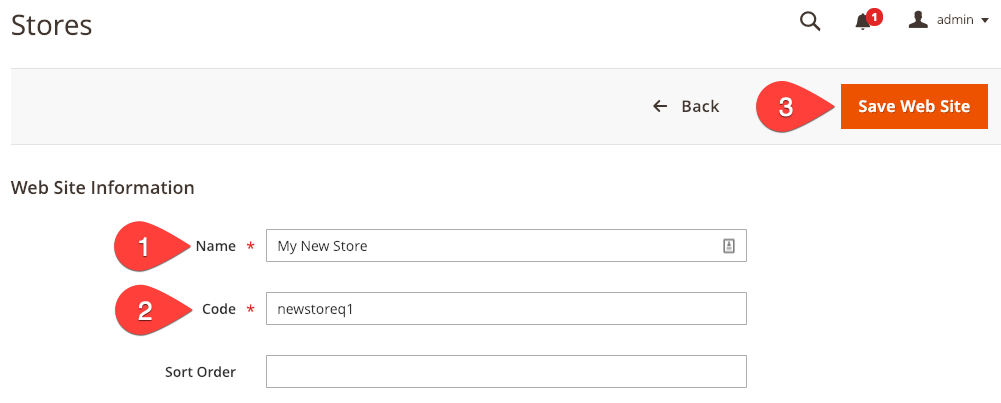Click the Code field label
1001x403 pixels.
(x=219, y=309)
